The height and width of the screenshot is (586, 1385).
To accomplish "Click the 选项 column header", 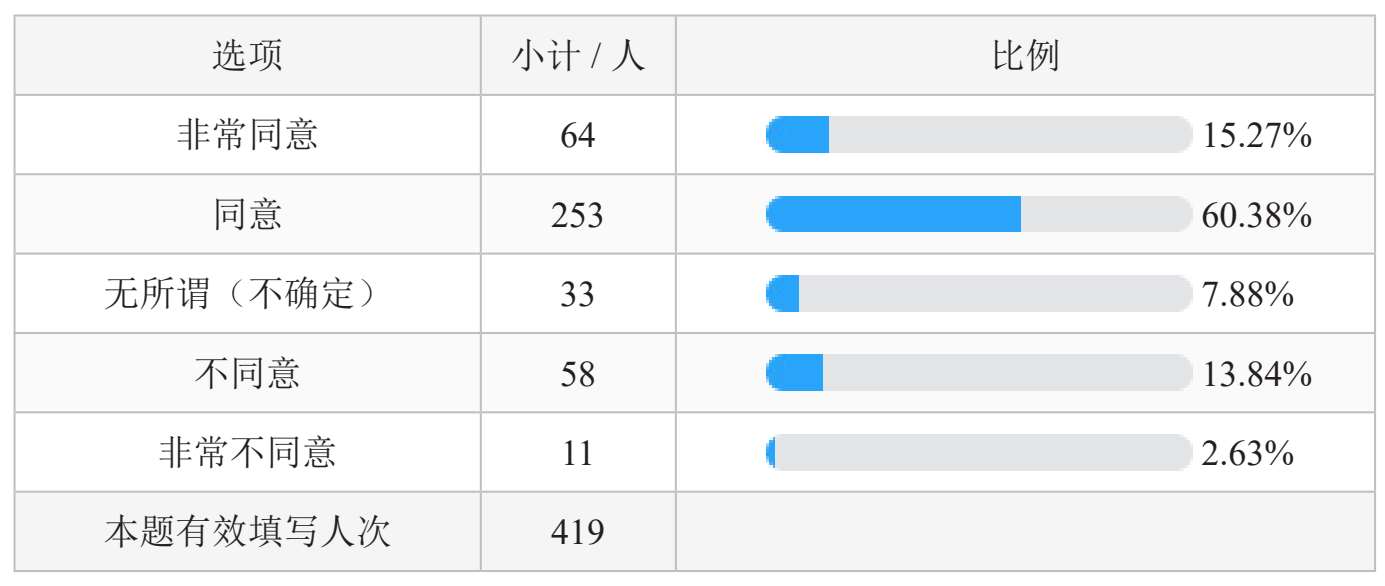I will point(247,56).
